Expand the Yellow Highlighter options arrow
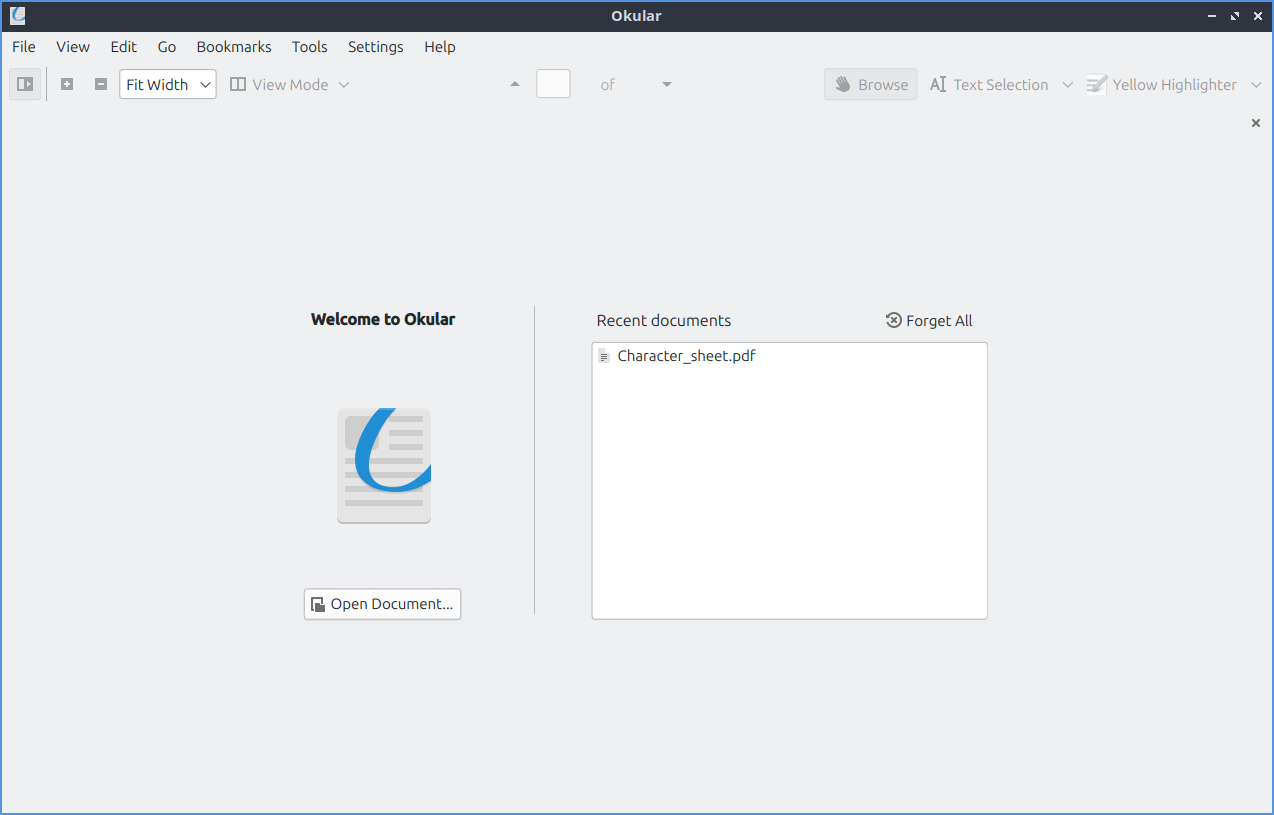Image resolution: width=1274 pixels, height=815 pixels. pos(1257,85)
